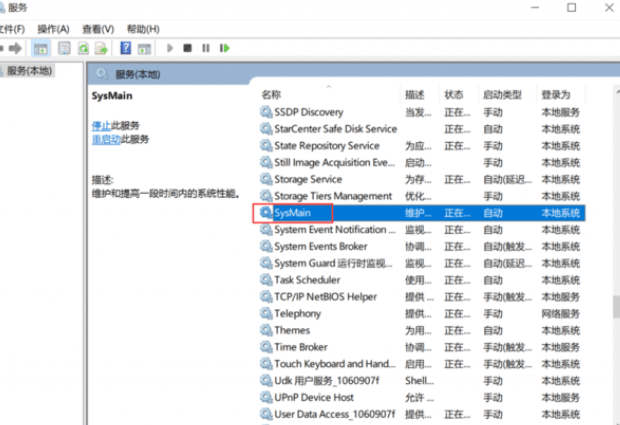Open the 文件(F) menu
Viewport: 620px width, 425px height.
pos(12,29)
